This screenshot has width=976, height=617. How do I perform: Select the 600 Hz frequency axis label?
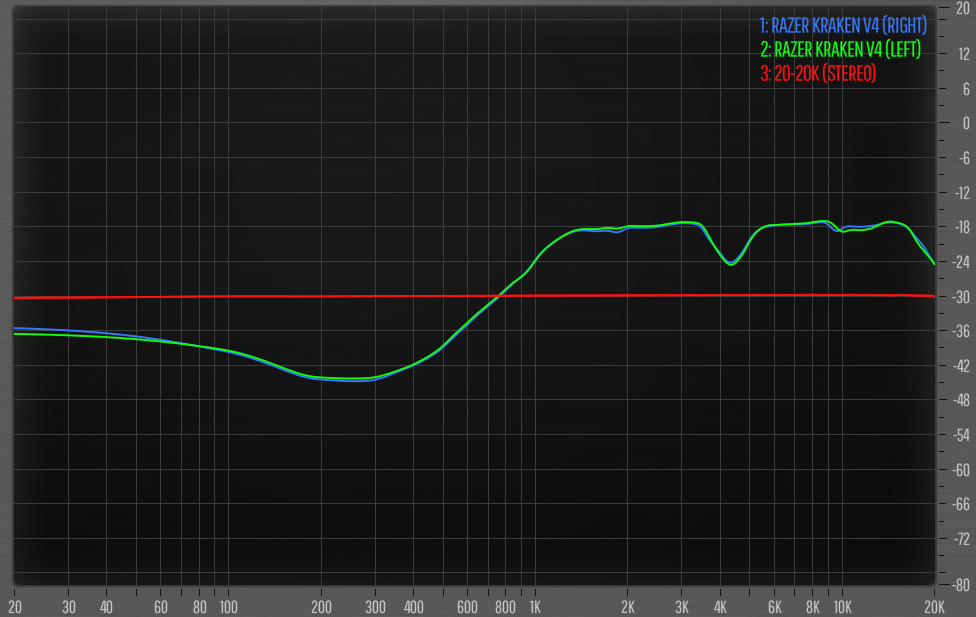[x=467, y=607]
